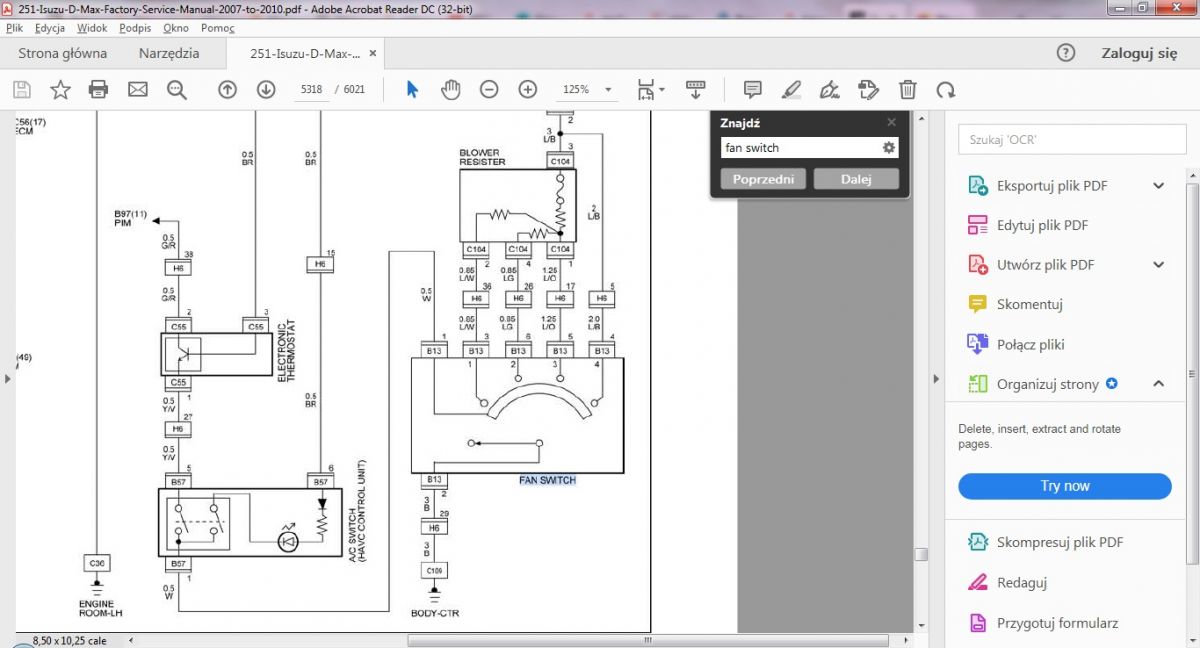Open the Widok menu

(x=92, y=28)
